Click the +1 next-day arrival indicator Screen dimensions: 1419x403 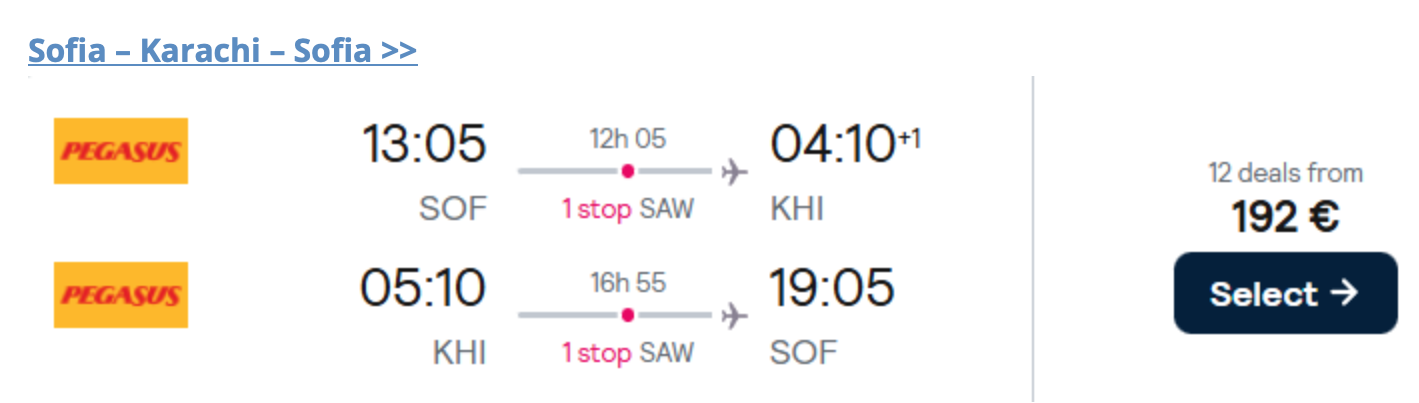pos(908,139)
